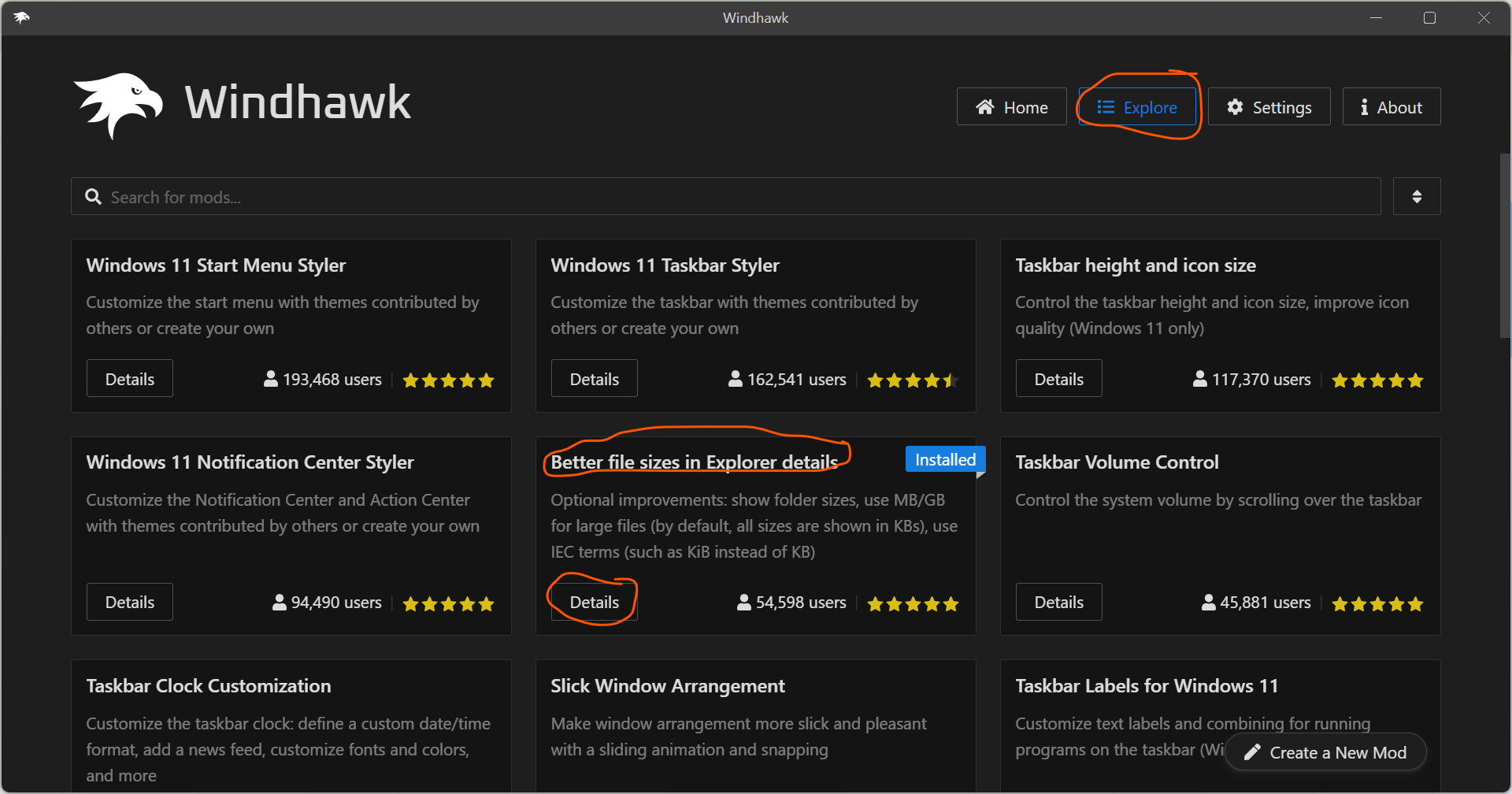The width and height of the screenshot is (1512, 794).
Task: Click user icon beside 94,490 users
Action: [280, 602]
